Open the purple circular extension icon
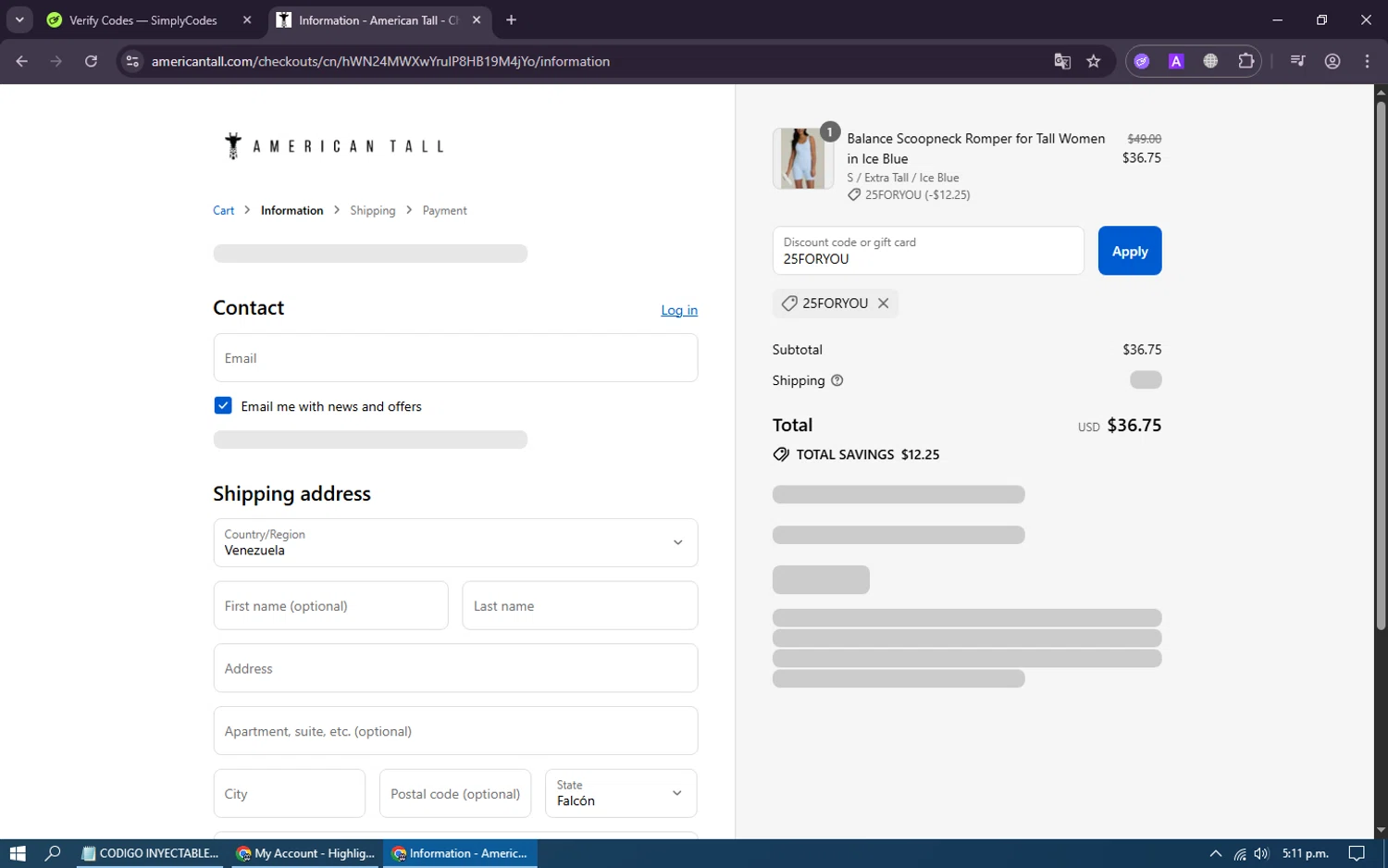 pos(1142,61)
